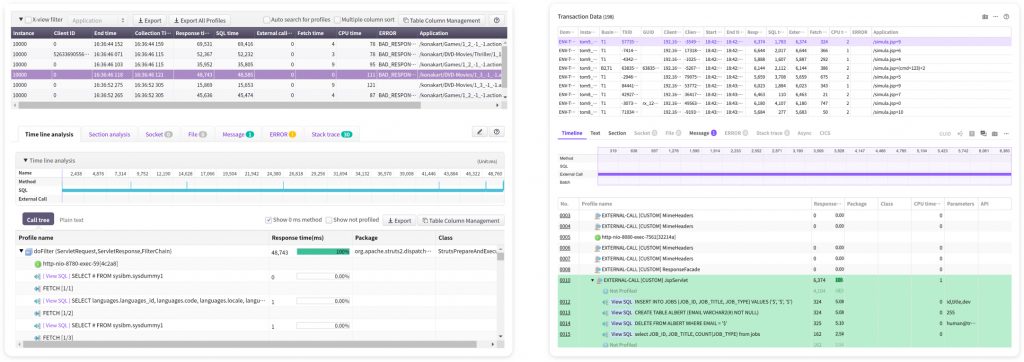The height and width of the screenshot is (362, 1024).
Task: Switch to Text tab in Transaction Data
Action: [595, 133]
